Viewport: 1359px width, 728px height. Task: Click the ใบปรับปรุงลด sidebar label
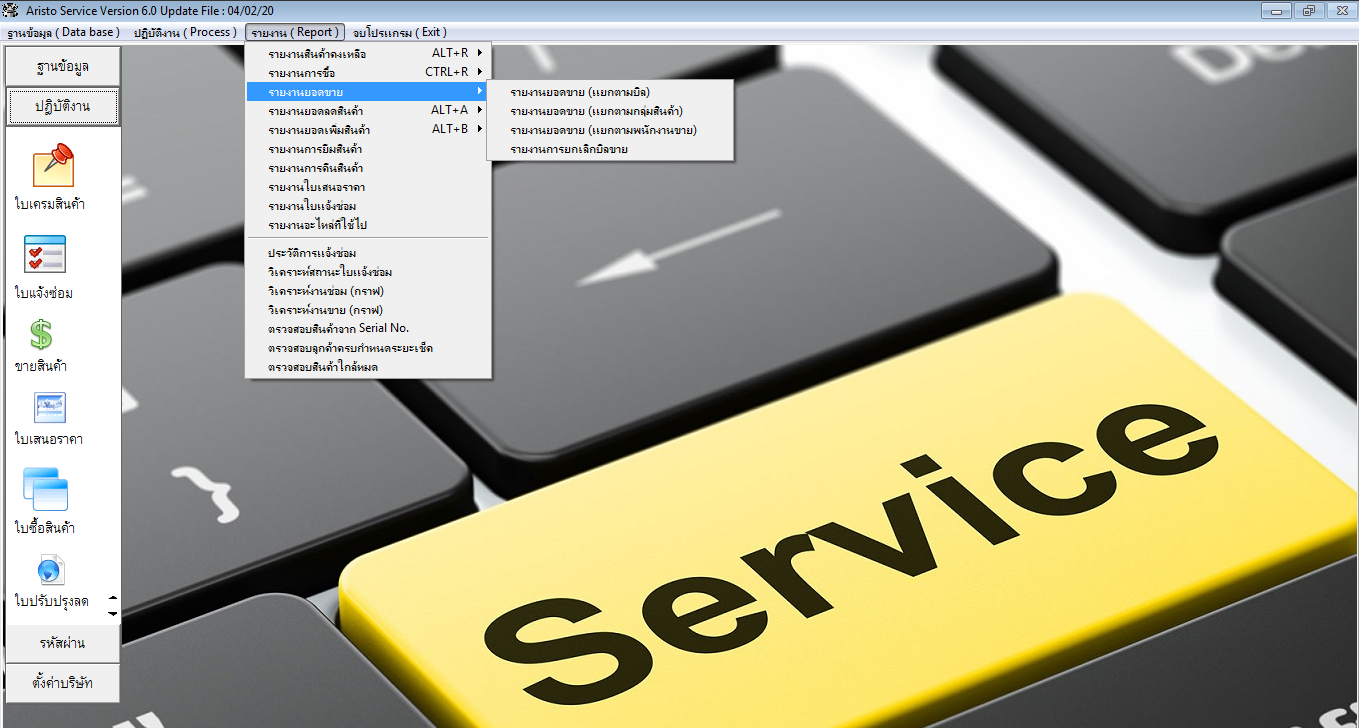tap(52, 601)
